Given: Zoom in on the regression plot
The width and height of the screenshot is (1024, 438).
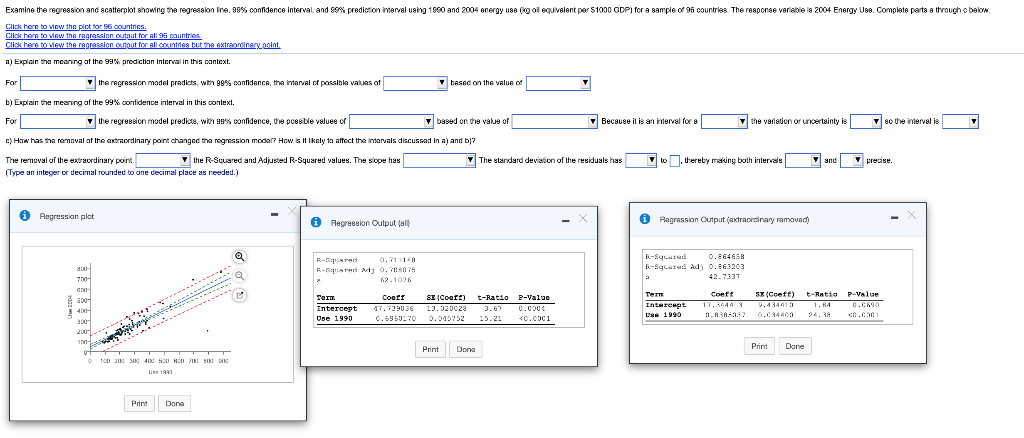Looking at the screenshot, I should coord(240,256).
